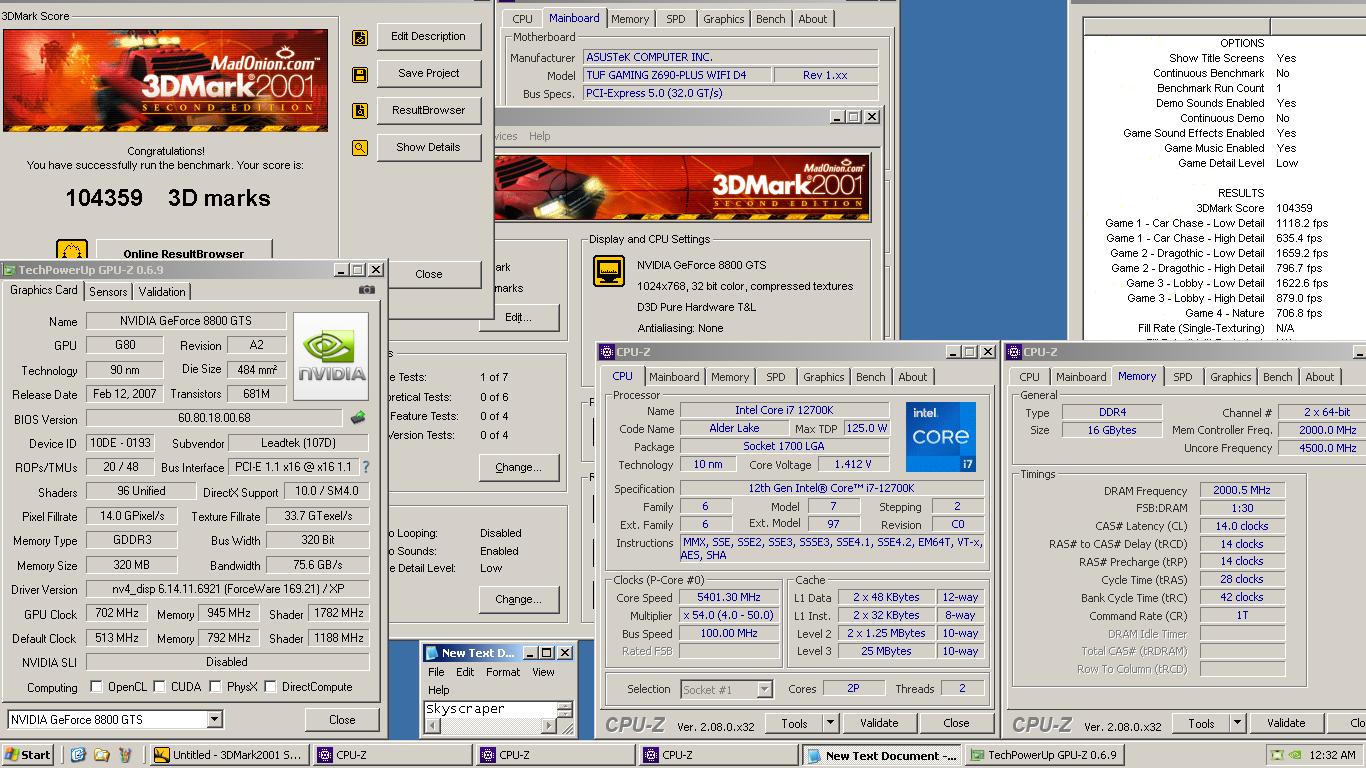Click the Close button in GPU-Z window
The height and width of the screenshot is (768, 1366).
coord(342,720)
